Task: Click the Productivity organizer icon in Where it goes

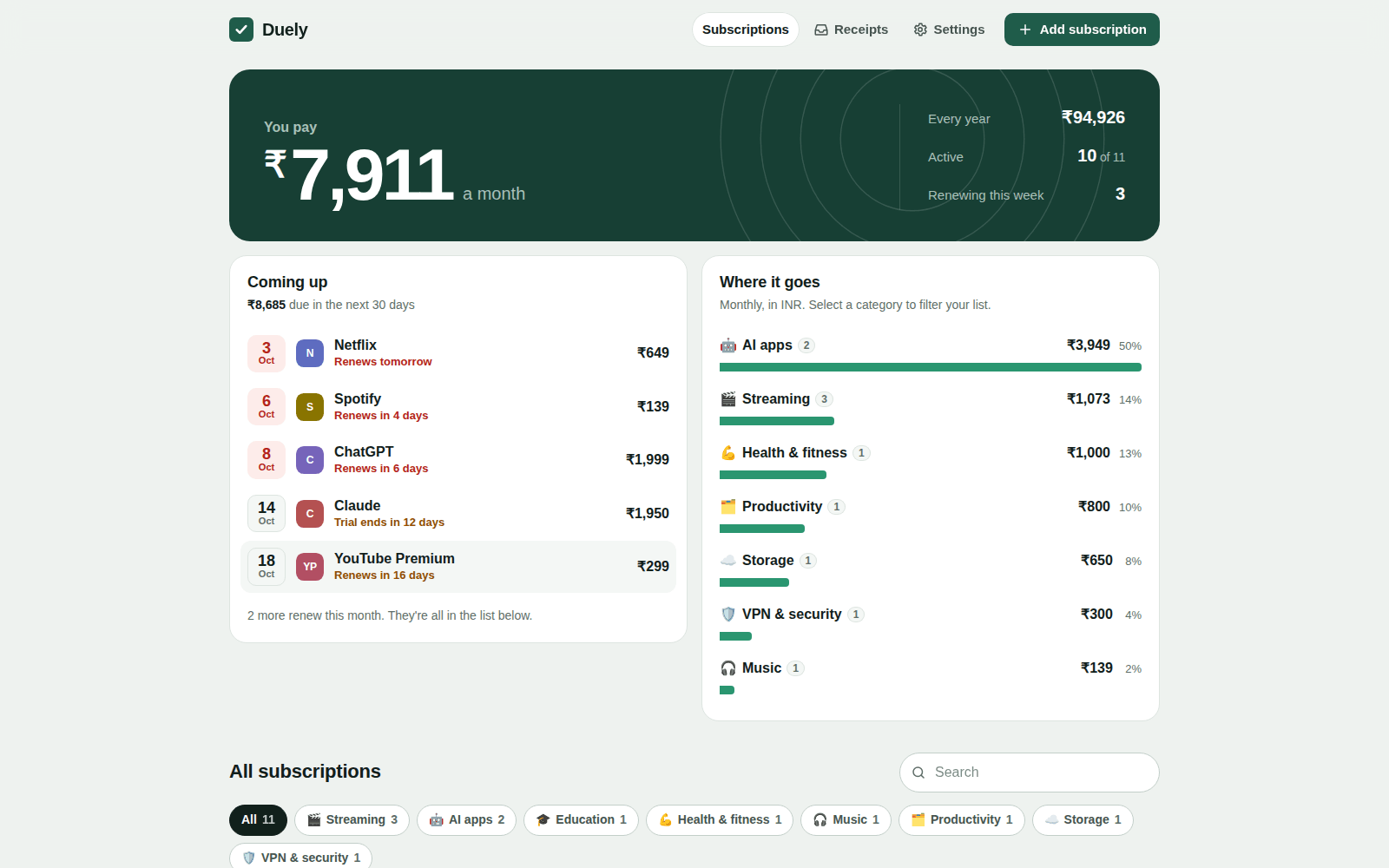Action: tap(728, 507)
